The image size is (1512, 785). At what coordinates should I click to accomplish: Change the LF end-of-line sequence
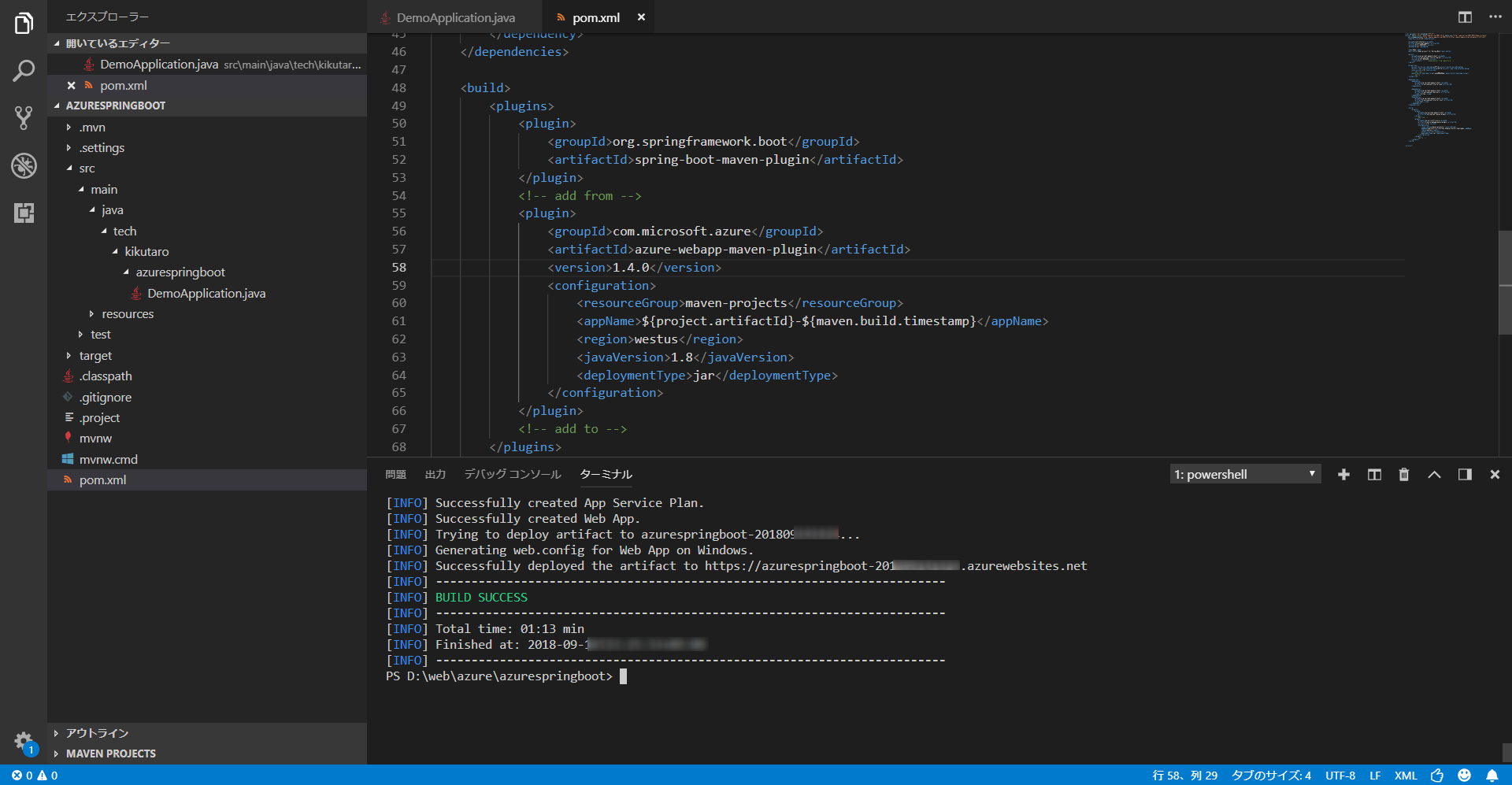click(x=1375, y=776)
